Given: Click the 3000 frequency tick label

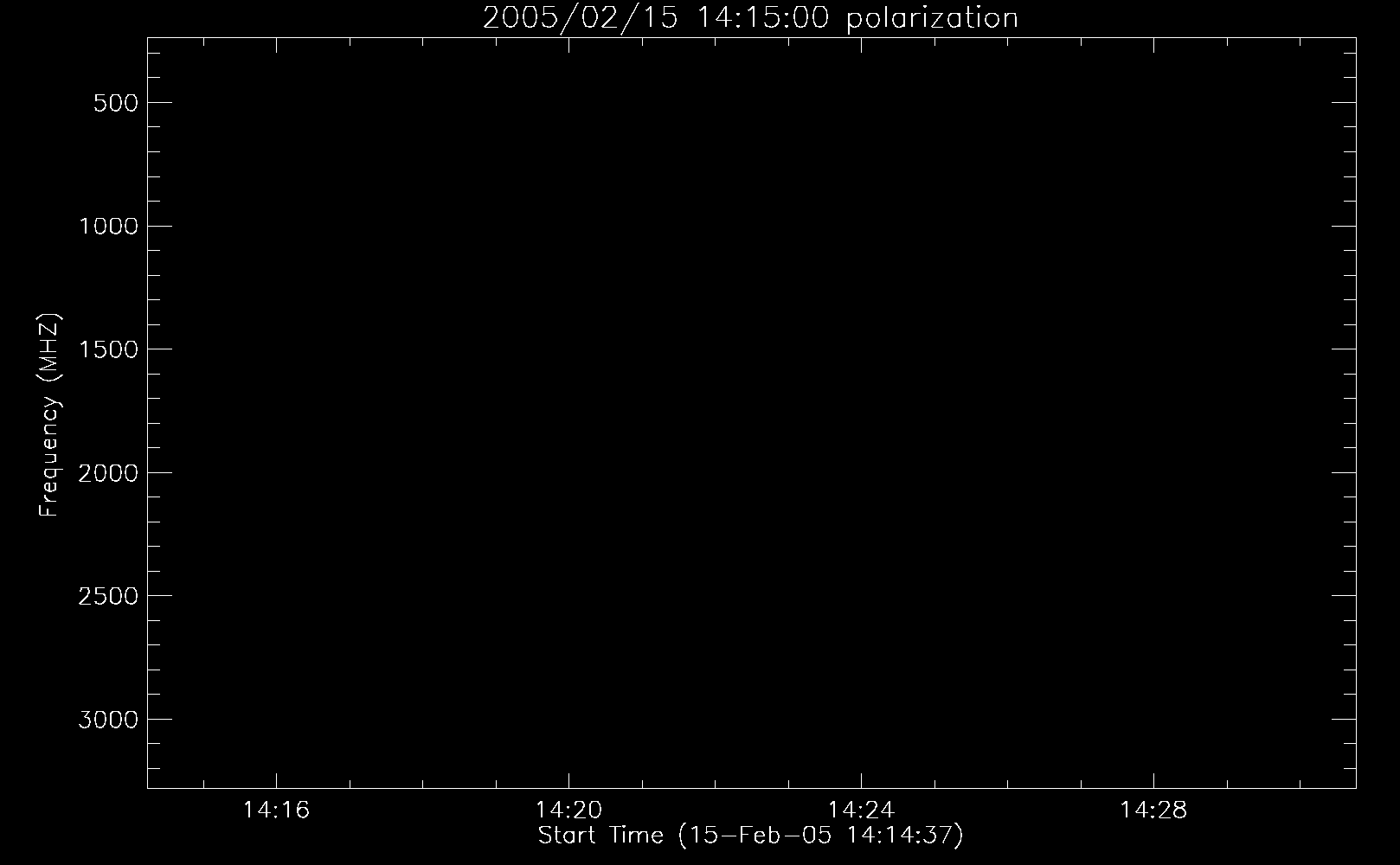Looking at the screenshot, I should [108, 720].
